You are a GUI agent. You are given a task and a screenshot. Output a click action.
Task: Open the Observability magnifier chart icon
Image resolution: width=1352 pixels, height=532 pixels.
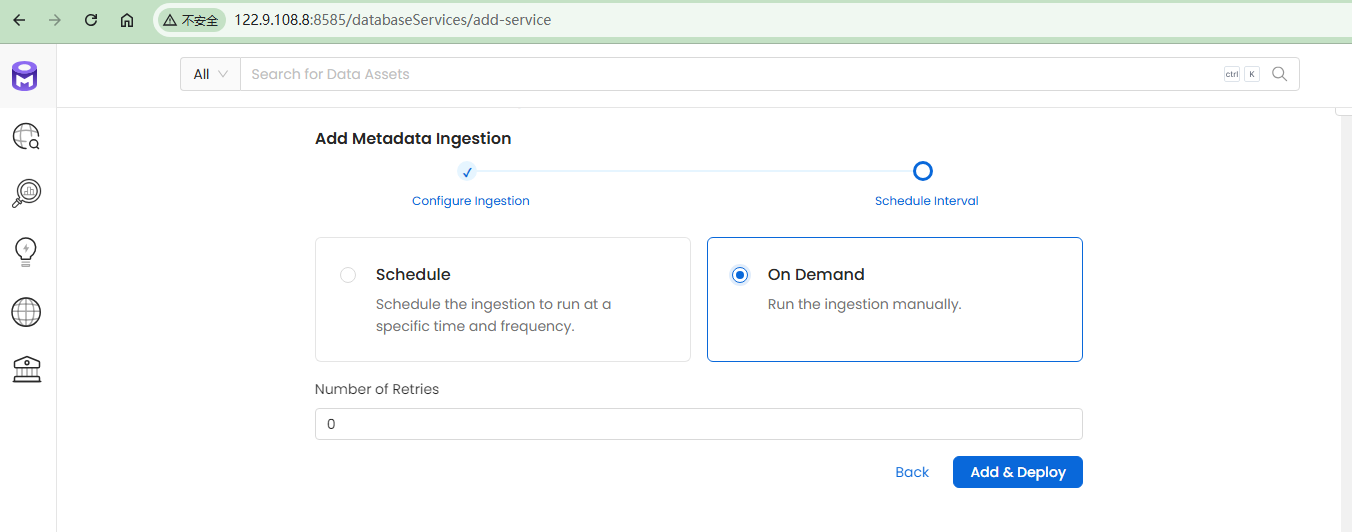[x=26, y=193]
